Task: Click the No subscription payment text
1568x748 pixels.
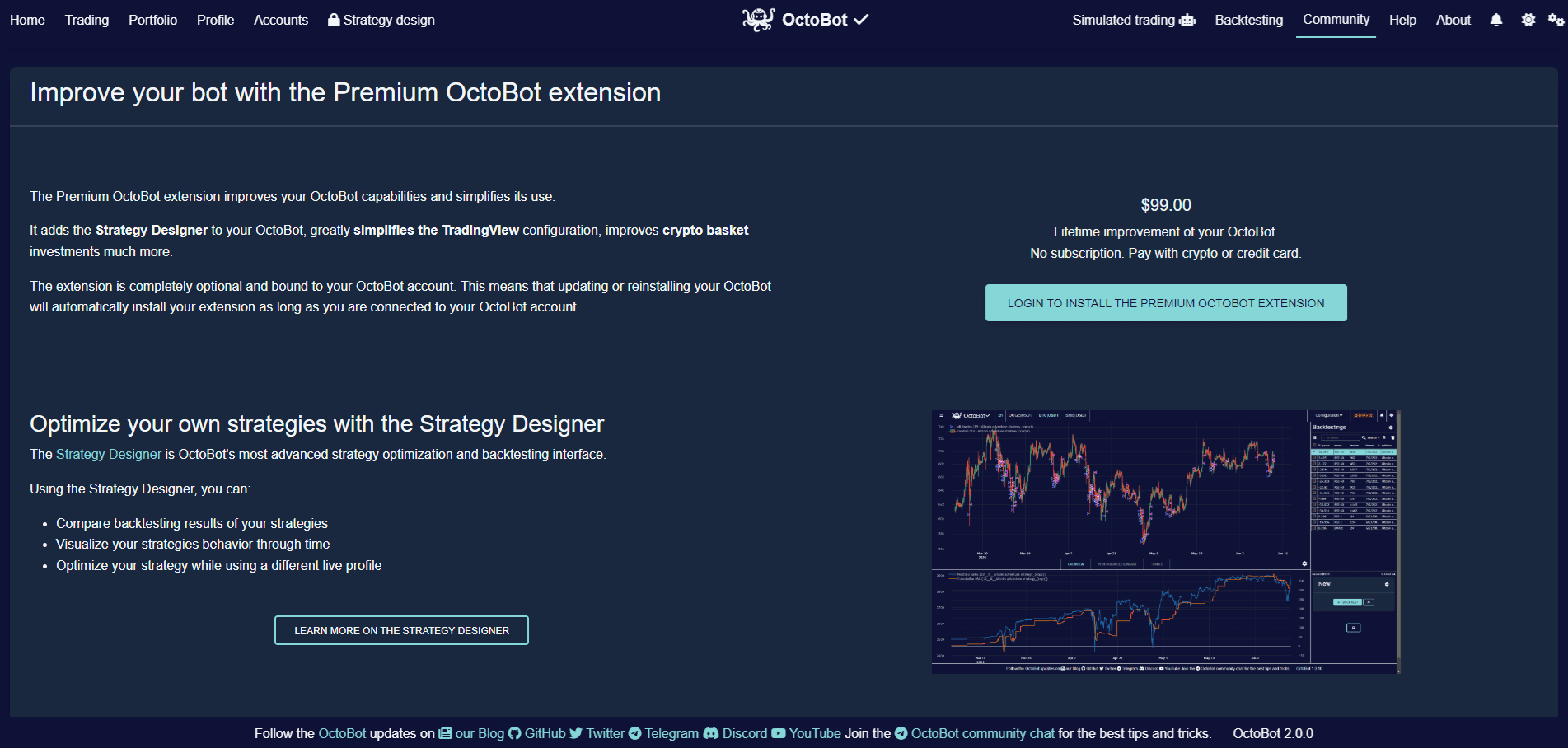Action: [1166, 253]
